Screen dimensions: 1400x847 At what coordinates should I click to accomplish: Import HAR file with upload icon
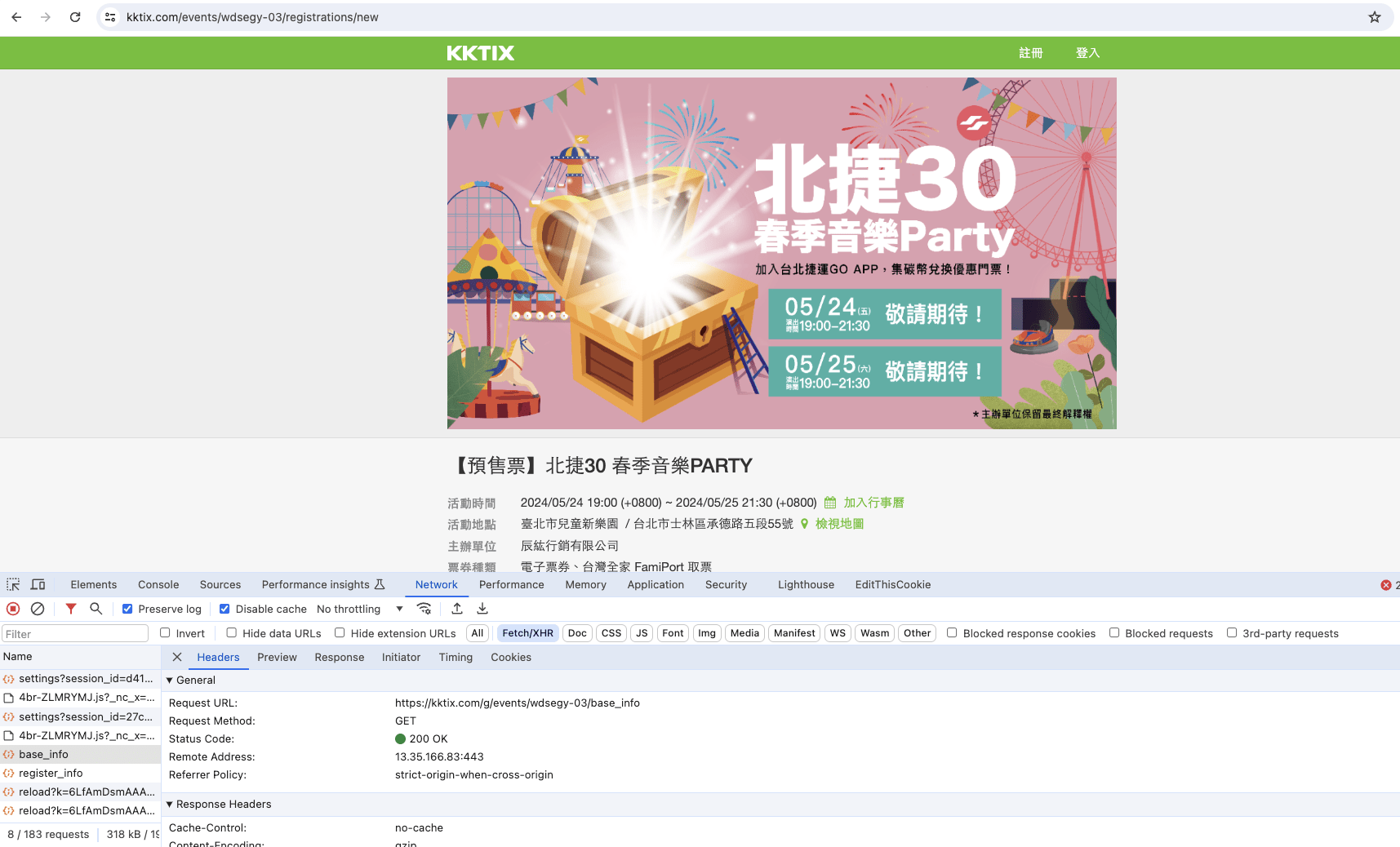pos(457,609)
